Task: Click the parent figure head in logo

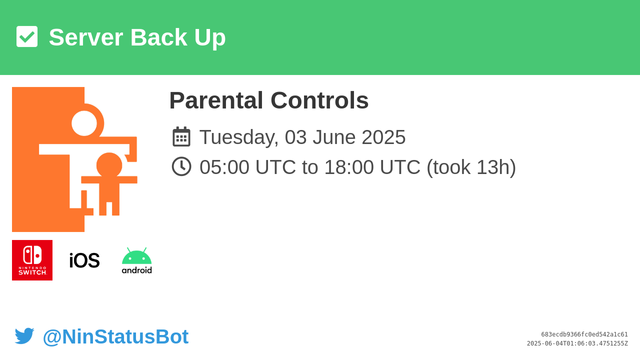Action: pyautogui.click(x=84, y=123)
